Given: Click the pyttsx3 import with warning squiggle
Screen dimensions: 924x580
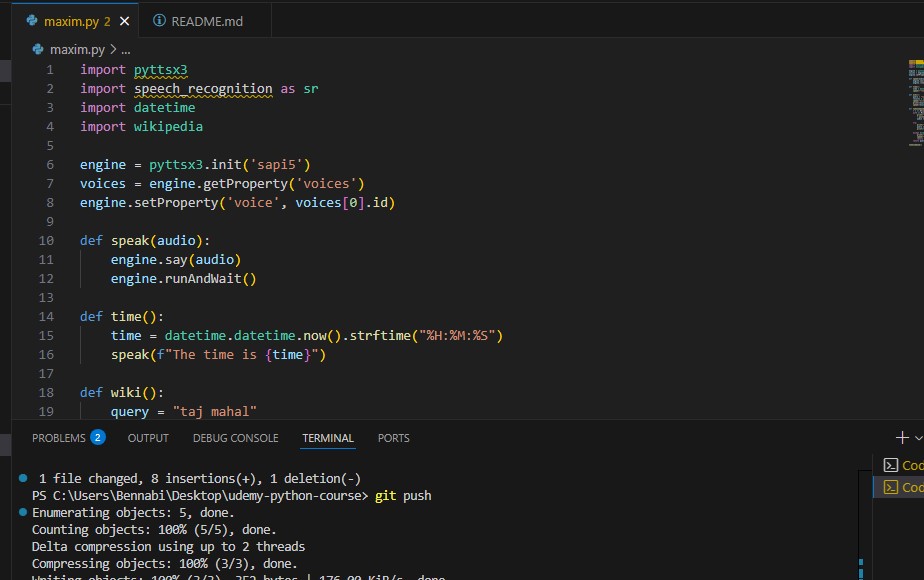Looking at the screenshot, I should pos(160,70).
